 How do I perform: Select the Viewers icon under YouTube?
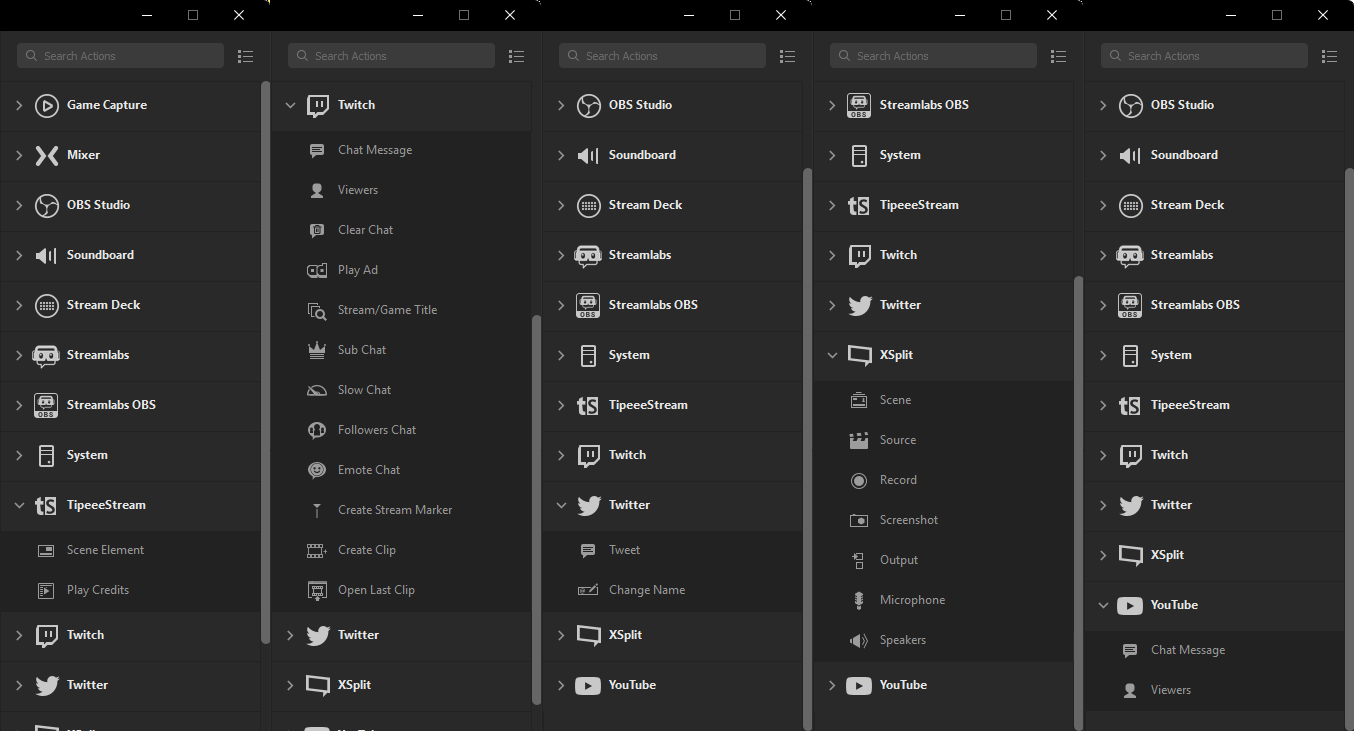pyautogui.click(x=1130, y=690)
